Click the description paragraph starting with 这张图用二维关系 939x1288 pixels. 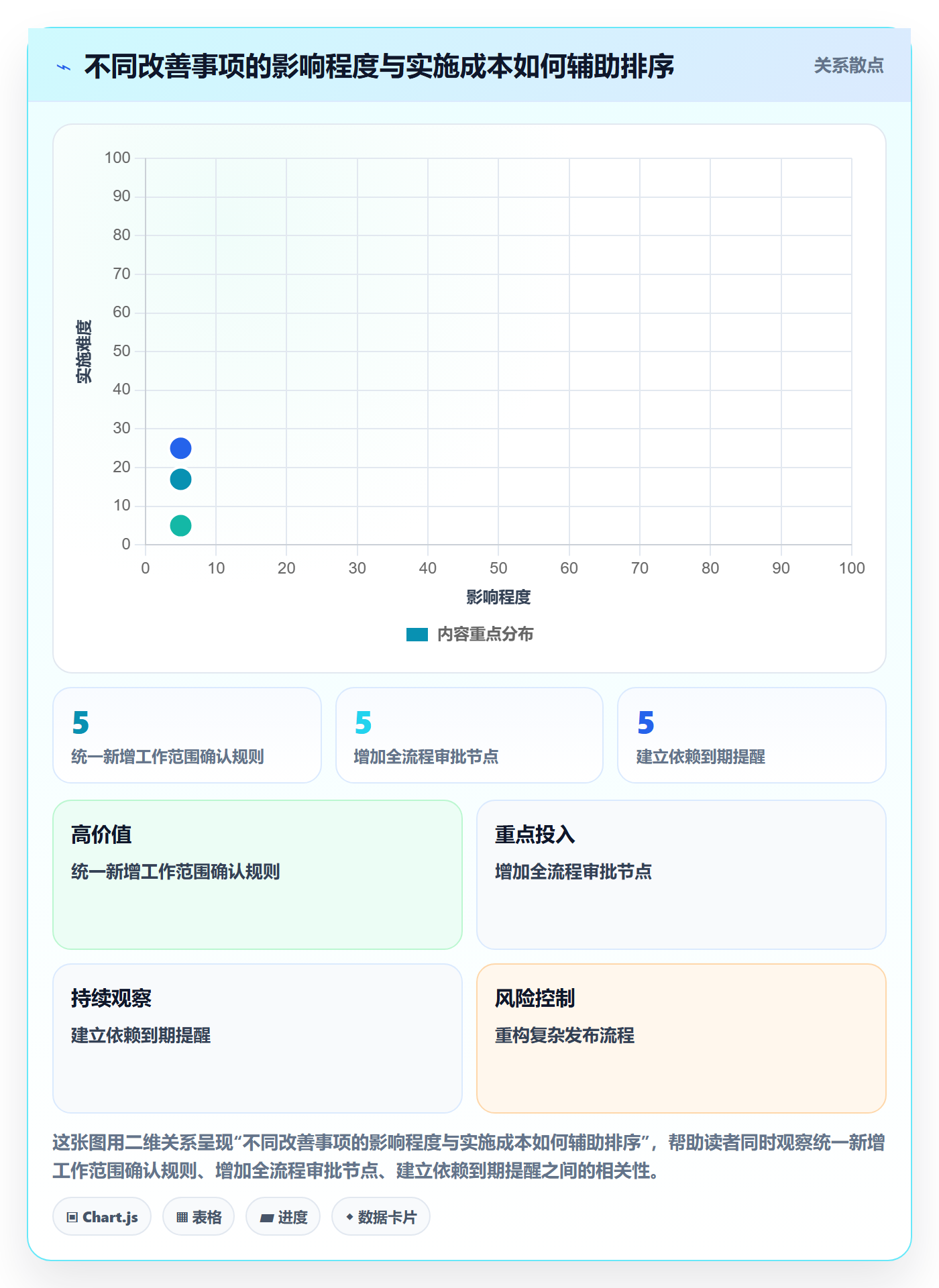[469, 1157]
